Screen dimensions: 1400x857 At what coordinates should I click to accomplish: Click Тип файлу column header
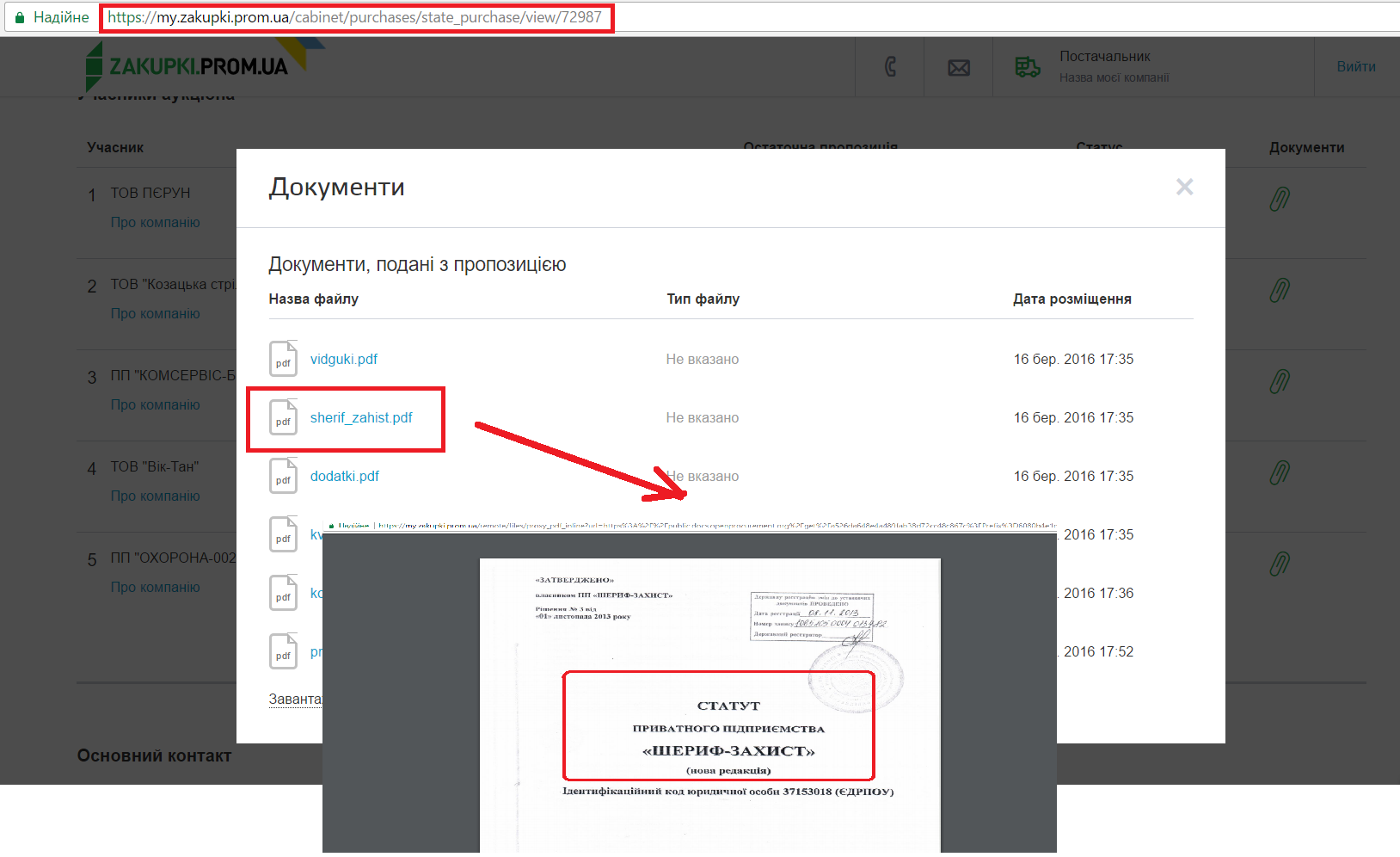[x=703, y=299]
